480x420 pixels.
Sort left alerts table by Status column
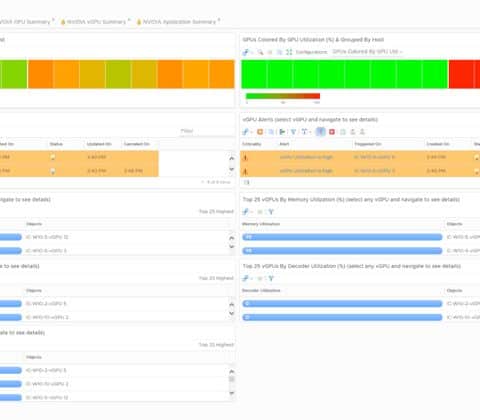[x=56, y=144]
